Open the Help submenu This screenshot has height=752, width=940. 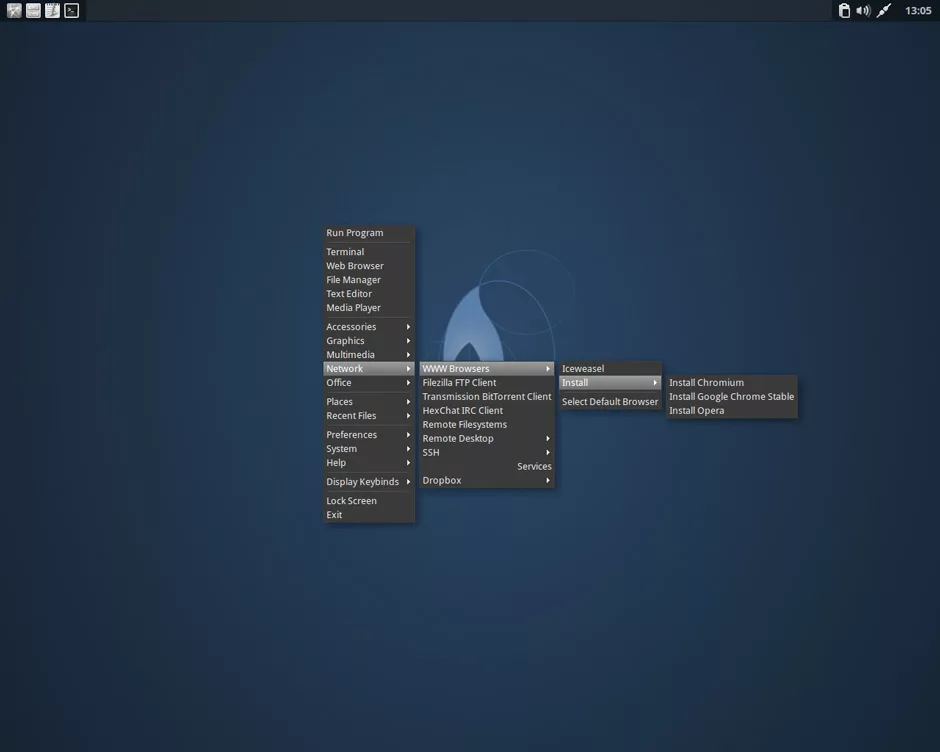369,463
